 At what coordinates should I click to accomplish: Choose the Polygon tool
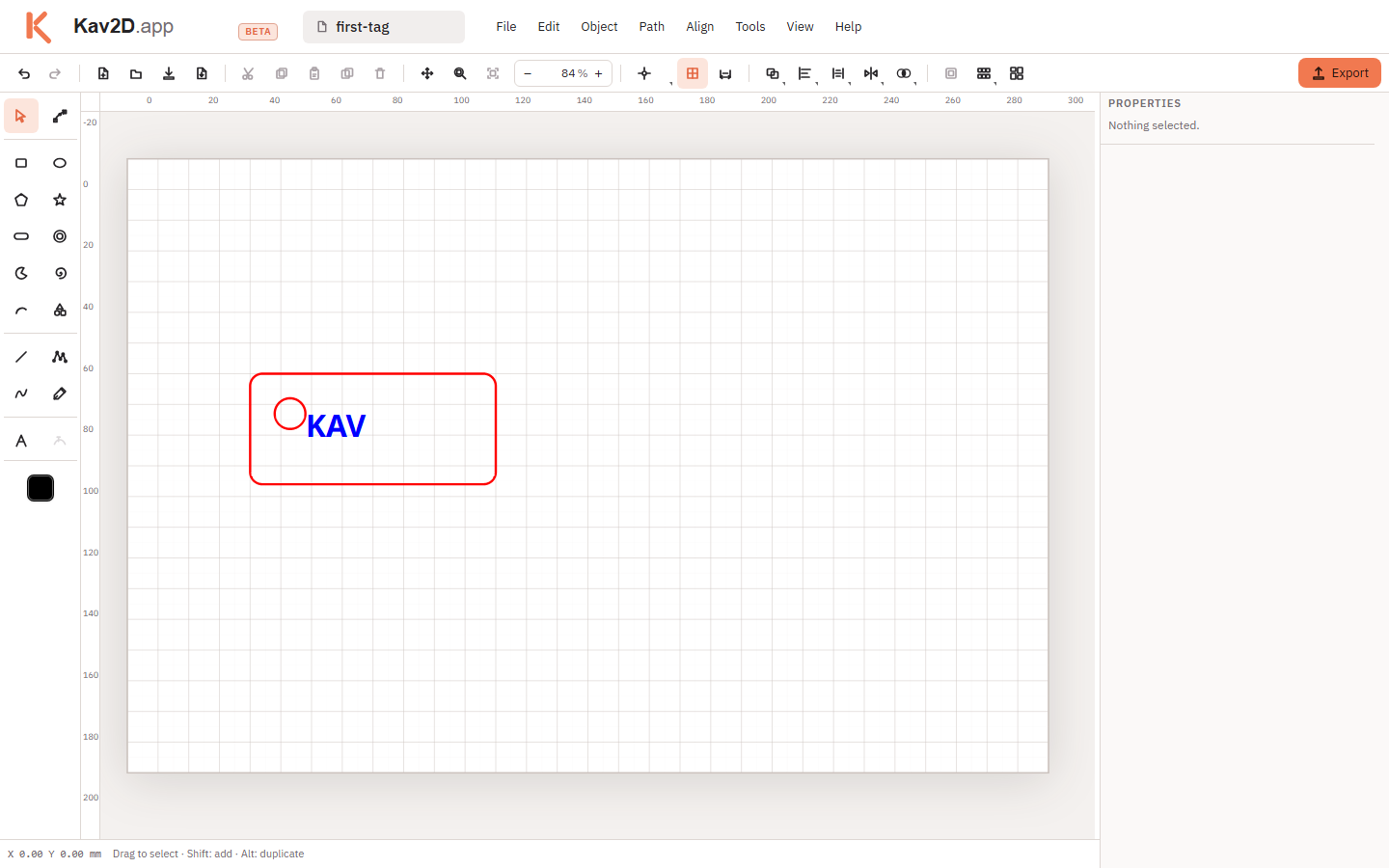click(21, 200)
